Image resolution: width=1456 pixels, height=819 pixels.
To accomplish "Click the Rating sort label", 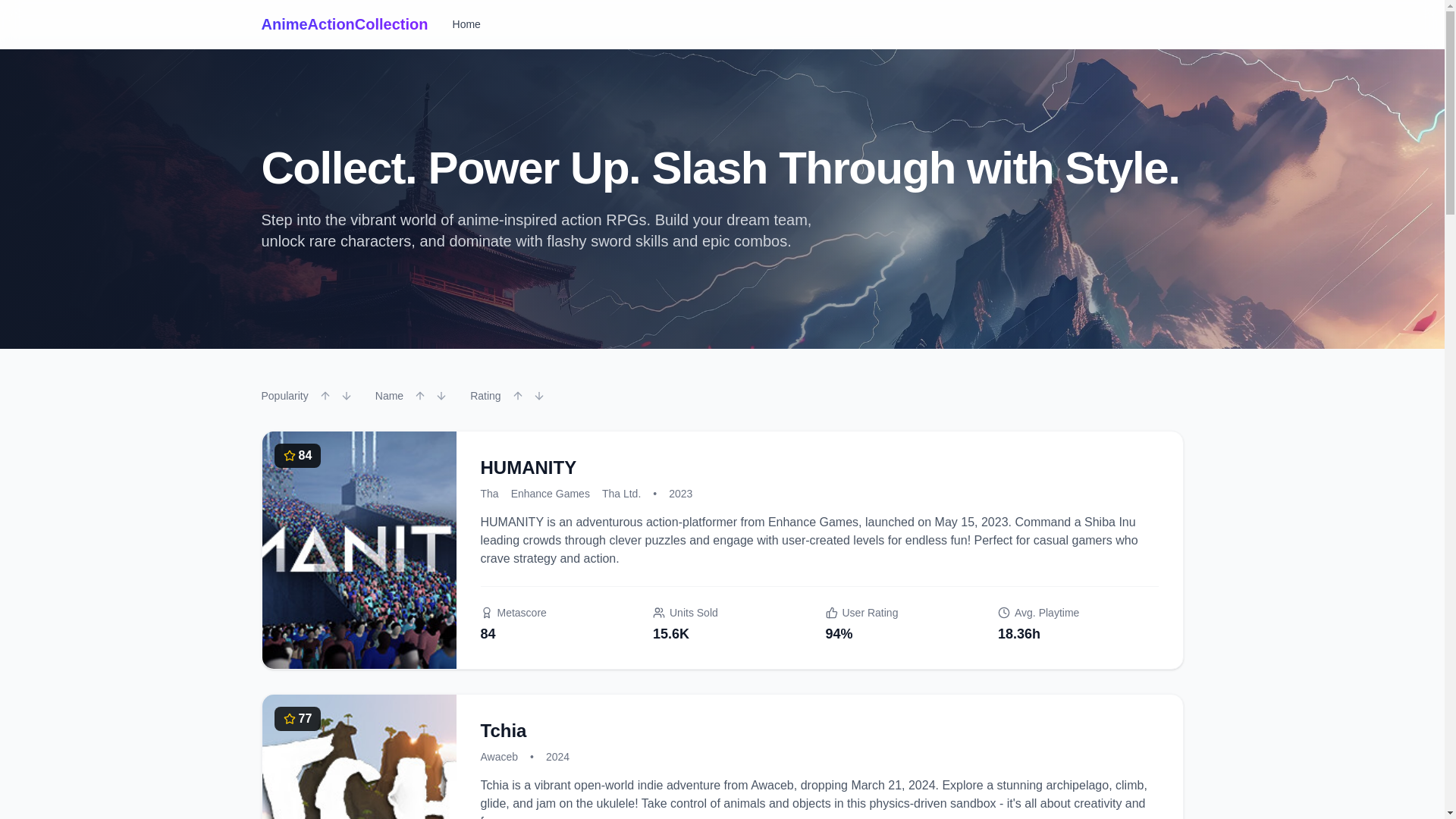I will pos(485,396).
